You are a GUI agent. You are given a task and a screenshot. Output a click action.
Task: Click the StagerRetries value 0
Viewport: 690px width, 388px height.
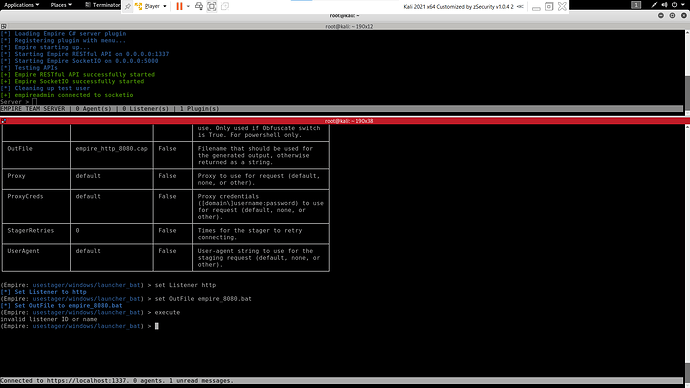click(77, 231)
